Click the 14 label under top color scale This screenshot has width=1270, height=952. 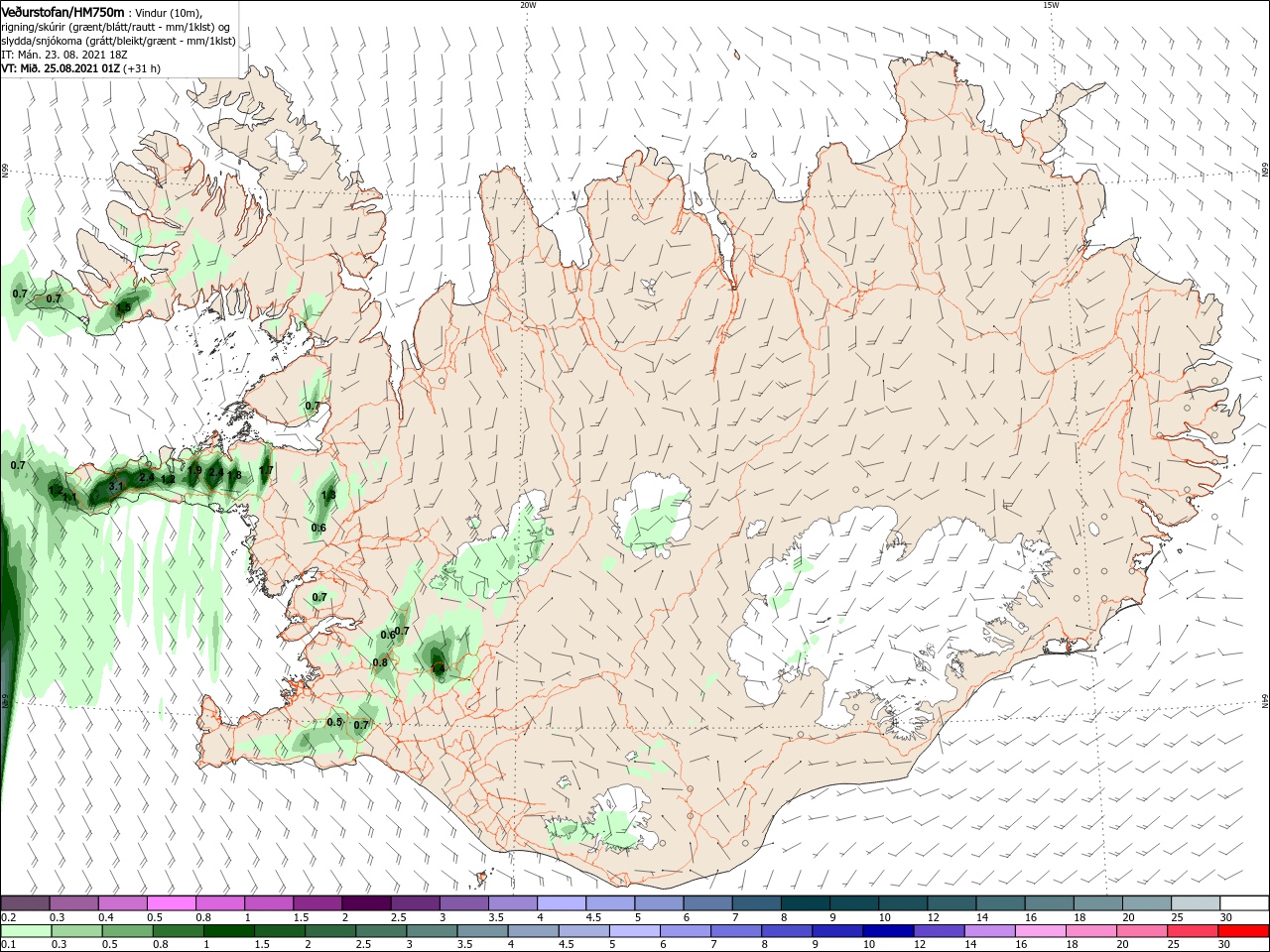(x=982, y=917)
